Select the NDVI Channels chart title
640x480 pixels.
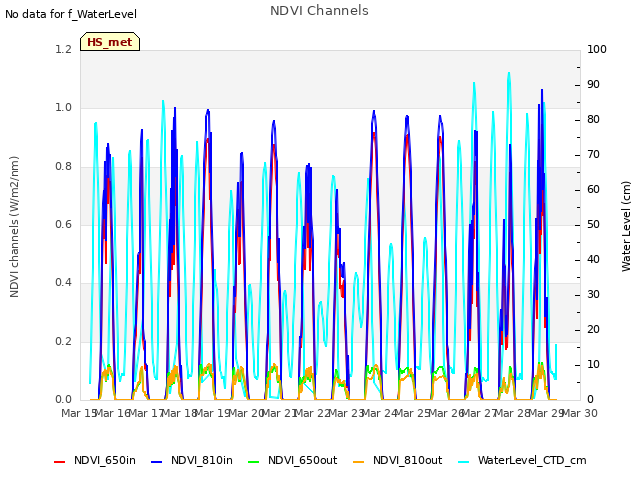click(x=319, y=11)
